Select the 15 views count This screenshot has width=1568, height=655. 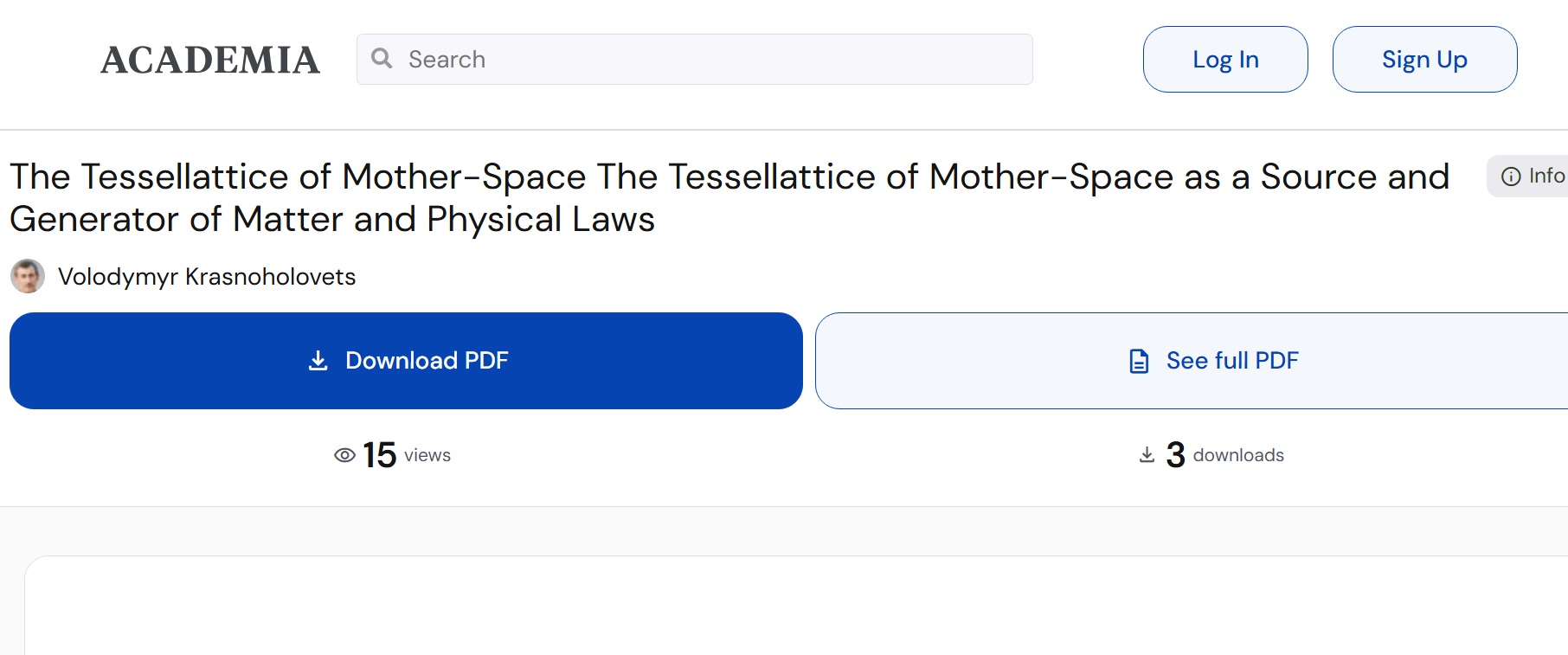click(x=380, y=455)
